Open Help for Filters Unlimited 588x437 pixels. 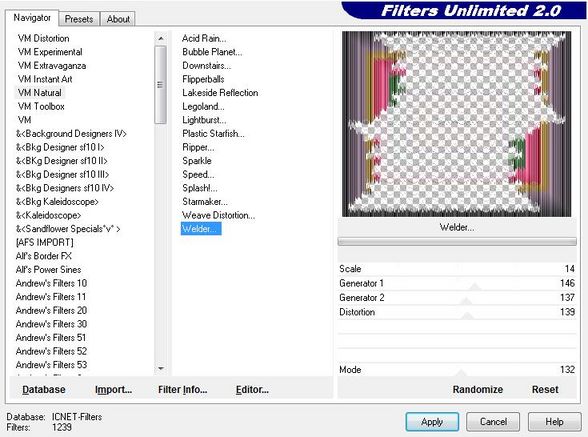[x=554, y=422]
